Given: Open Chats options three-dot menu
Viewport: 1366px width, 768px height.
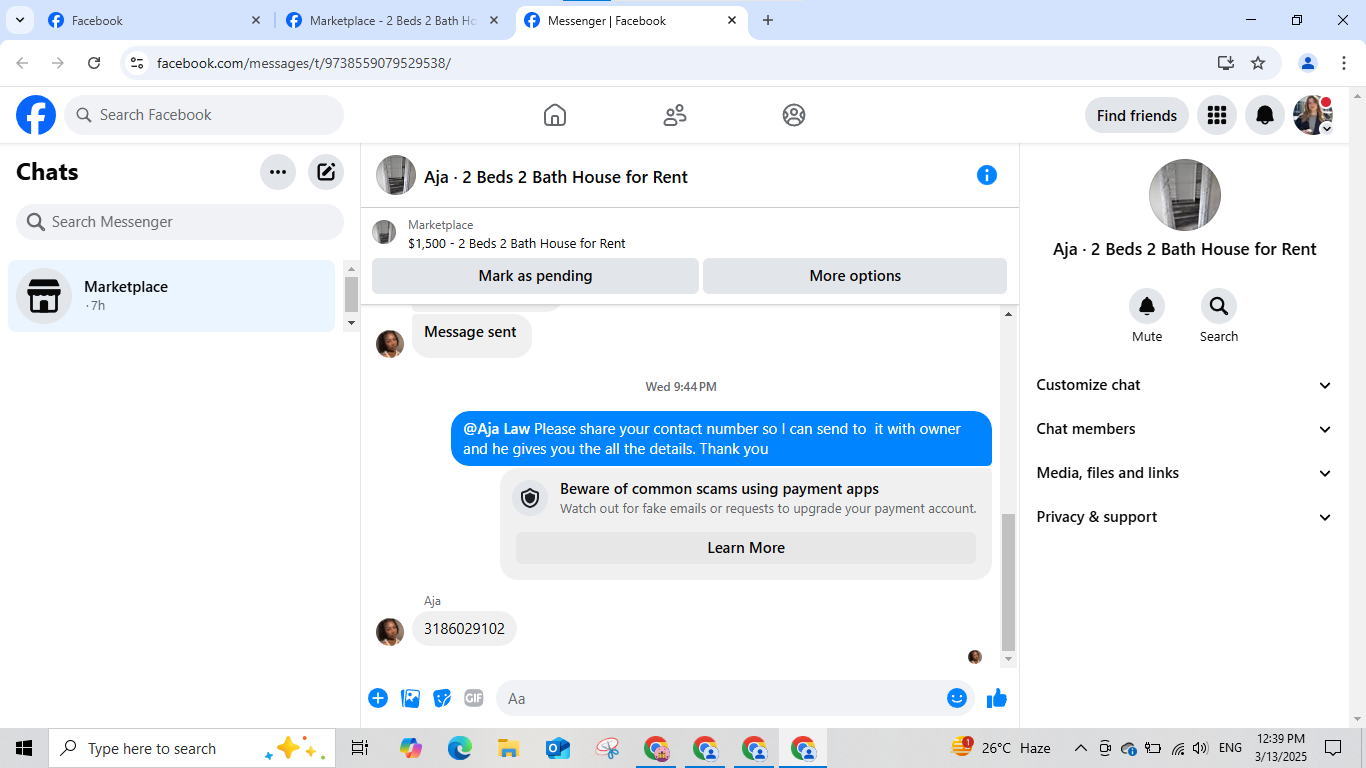Looking at the screenshot, I should (278, 172).
